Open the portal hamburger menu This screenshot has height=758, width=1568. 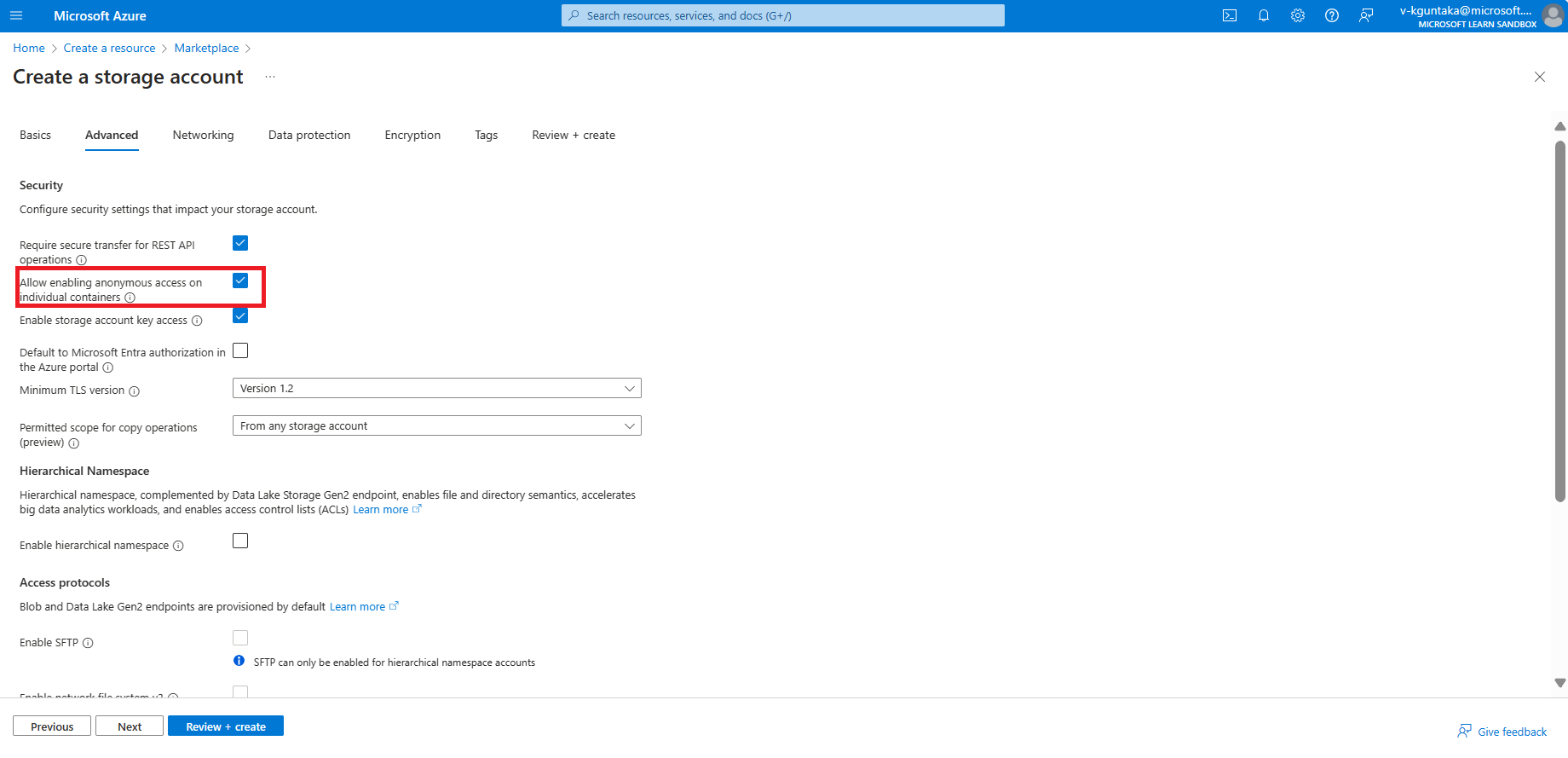point(16,16)
